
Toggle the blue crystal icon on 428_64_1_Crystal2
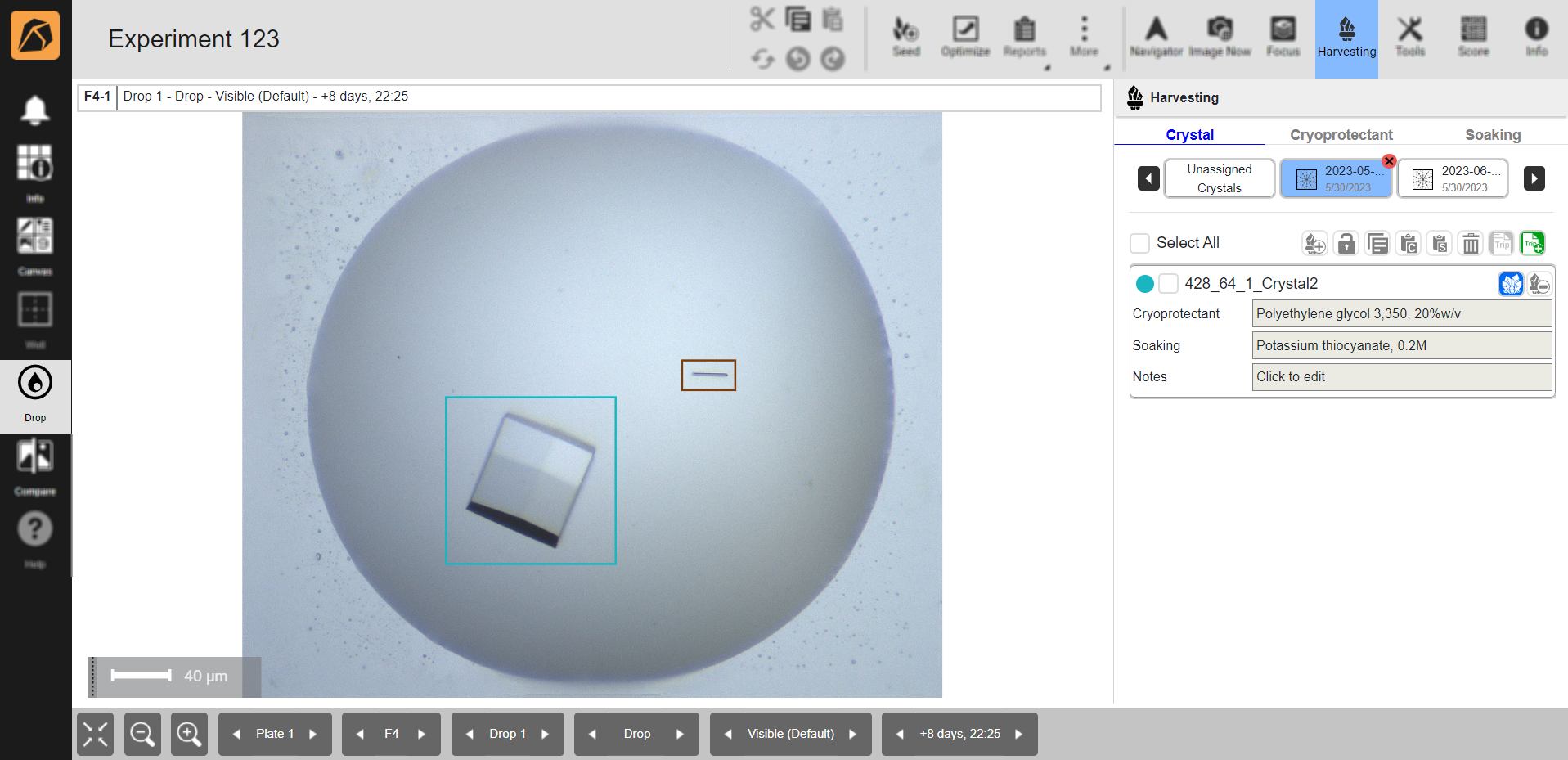[1511, 284]
